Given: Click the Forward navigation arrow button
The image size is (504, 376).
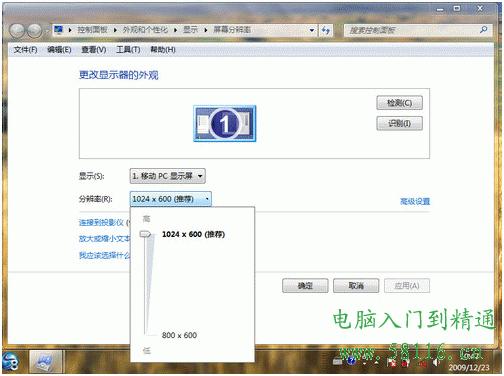Looking at the screenshot, I should (x=34, y=31).
